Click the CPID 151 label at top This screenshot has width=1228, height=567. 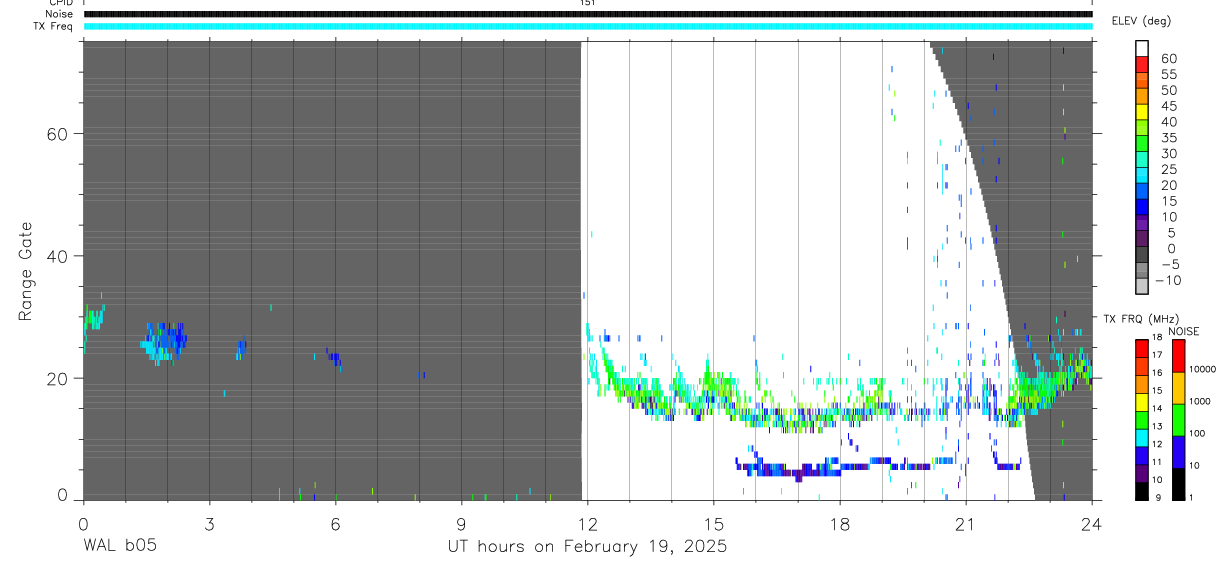(587, 3)
